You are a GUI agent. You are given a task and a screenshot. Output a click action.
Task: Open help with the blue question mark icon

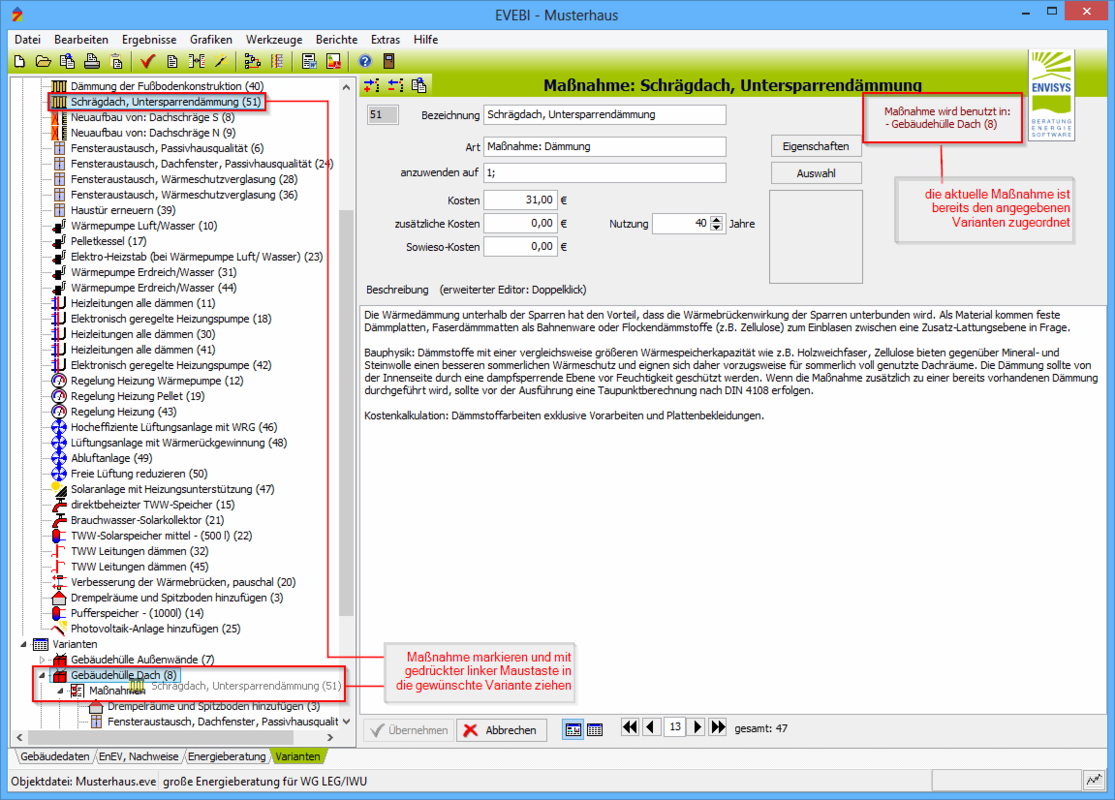coord(365,62)
